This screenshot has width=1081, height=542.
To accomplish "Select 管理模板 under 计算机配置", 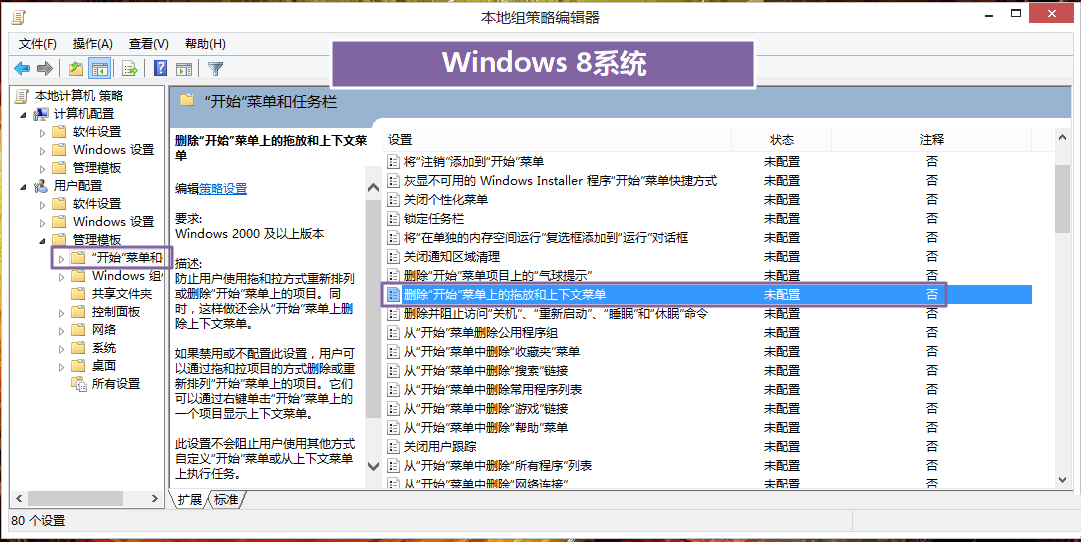I will 97,168.
